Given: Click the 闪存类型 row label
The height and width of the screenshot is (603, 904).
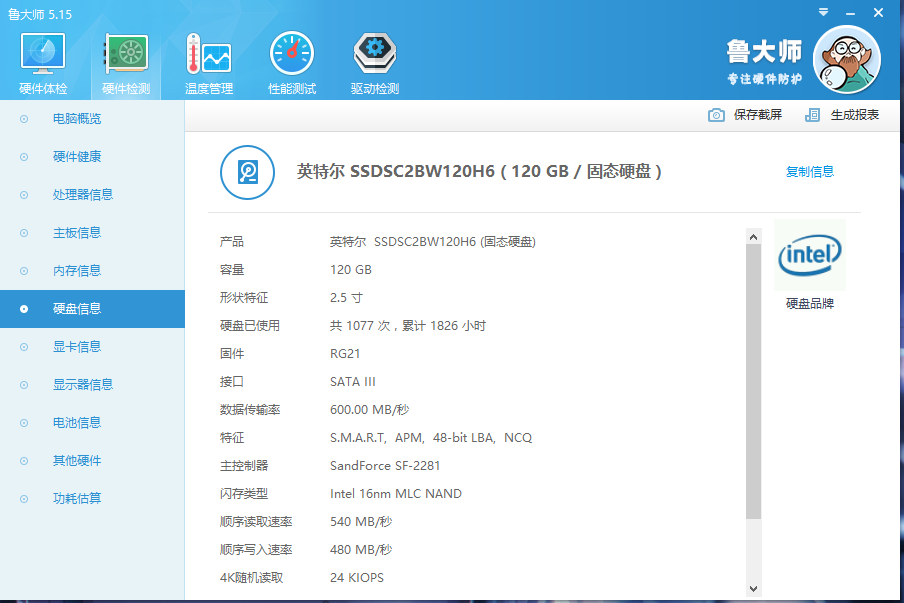Looking at the screenshot, I should pos(244,493).
